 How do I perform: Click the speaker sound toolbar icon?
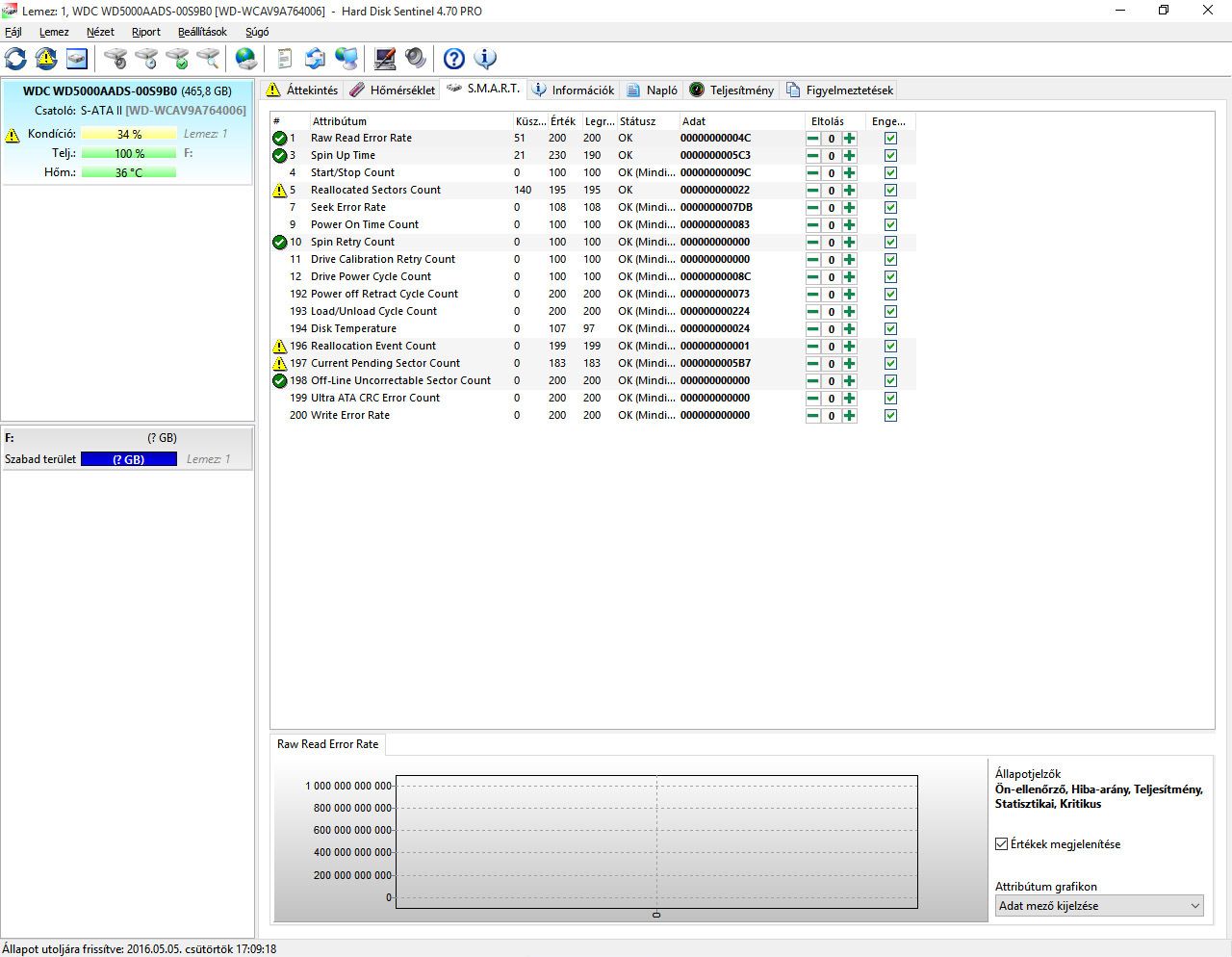tap(416, 59)
